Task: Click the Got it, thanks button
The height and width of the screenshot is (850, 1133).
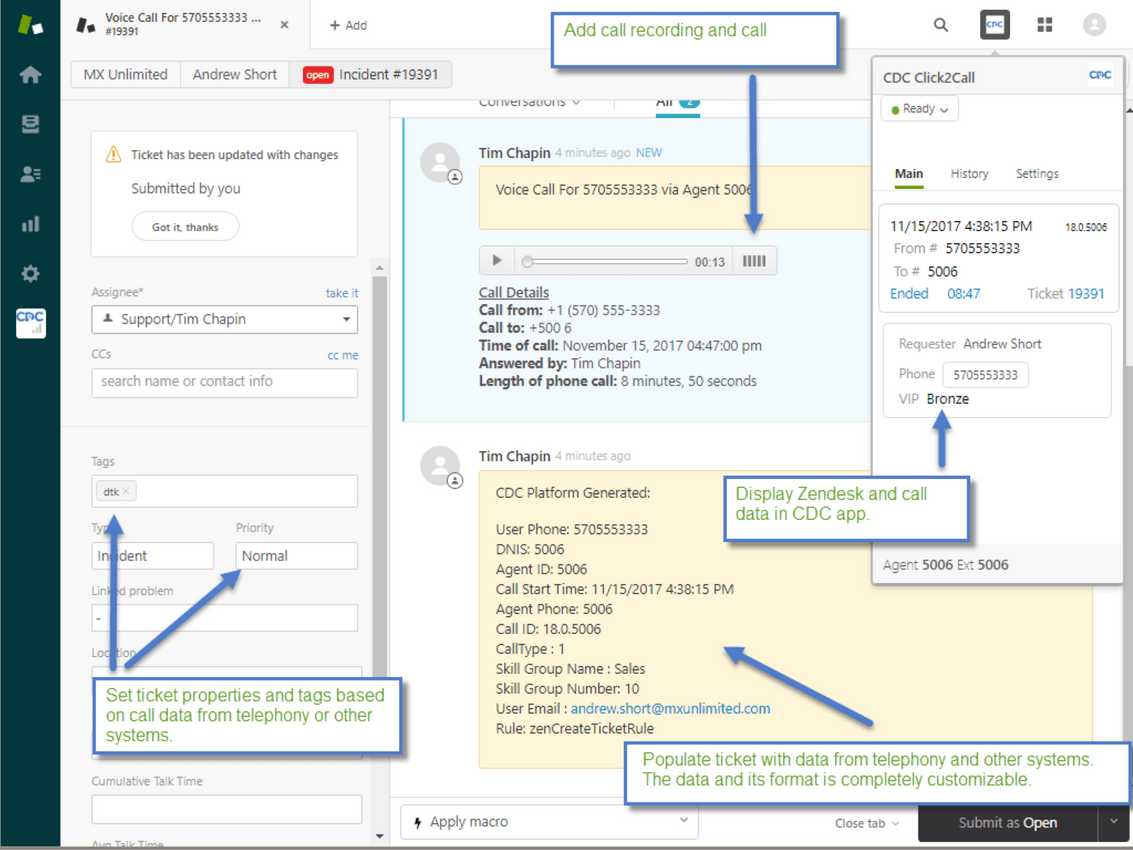Action: (185, 226)
